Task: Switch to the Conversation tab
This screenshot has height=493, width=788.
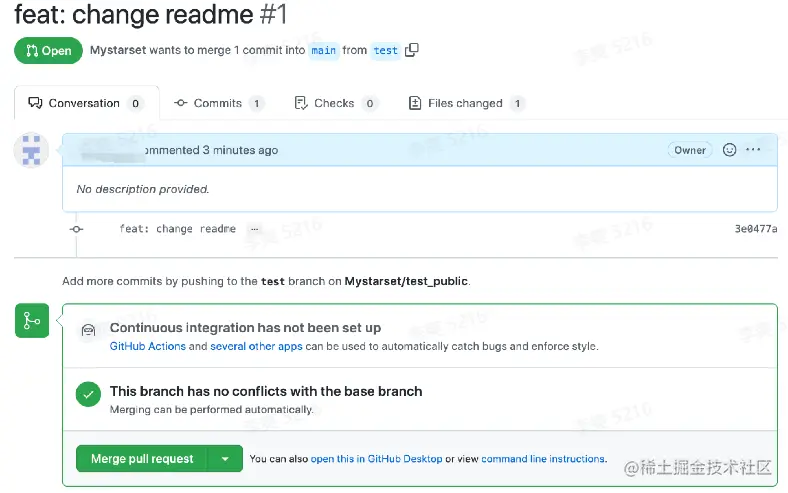Action: coord(86,103)
